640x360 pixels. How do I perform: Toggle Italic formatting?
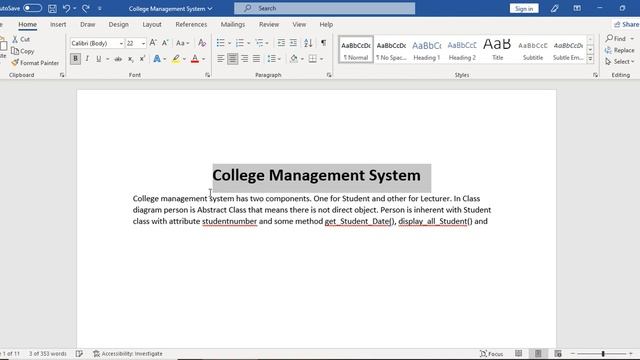87,59
